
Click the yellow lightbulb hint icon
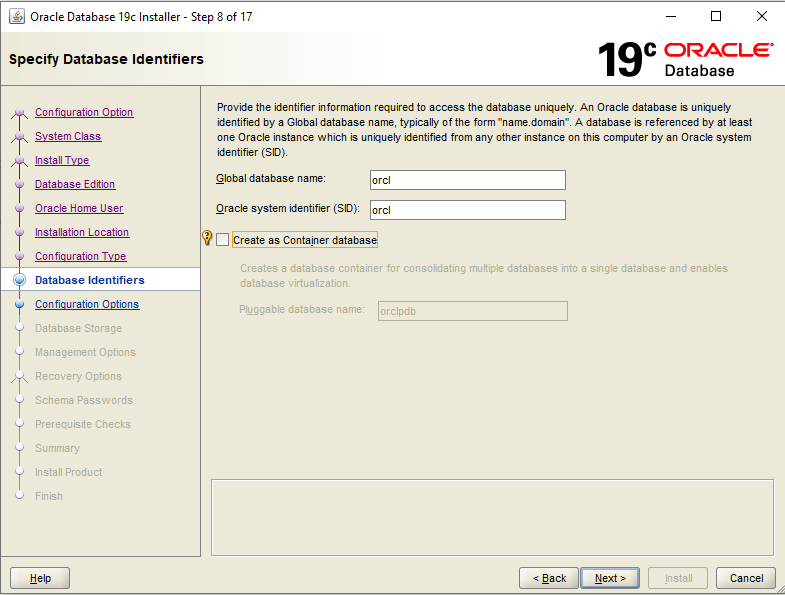point(207,237)
